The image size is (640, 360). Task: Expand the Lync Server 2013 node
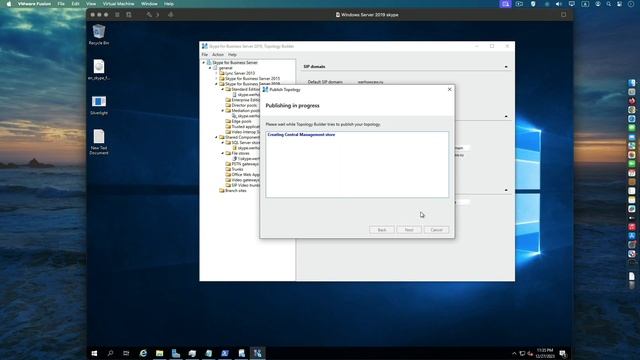pos(217,73)
